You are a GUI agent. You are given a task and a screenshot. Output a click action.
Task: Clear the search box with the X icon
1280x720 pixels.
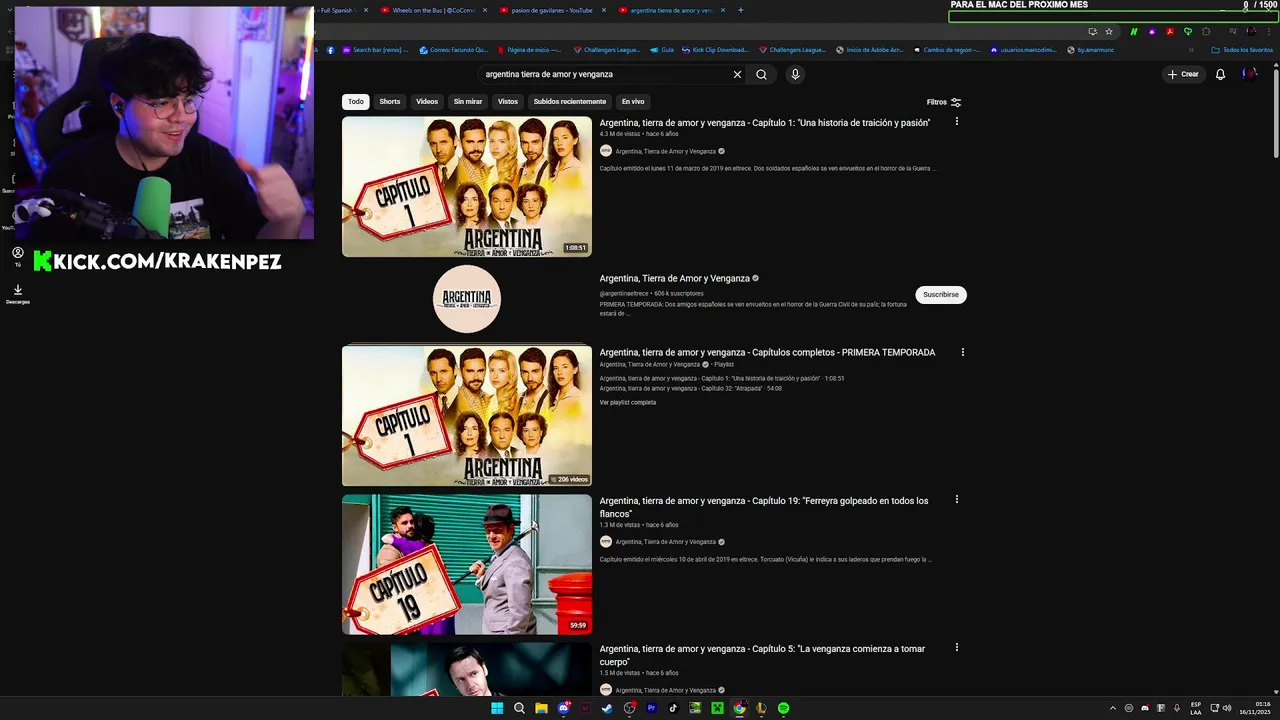coord(737,74)
